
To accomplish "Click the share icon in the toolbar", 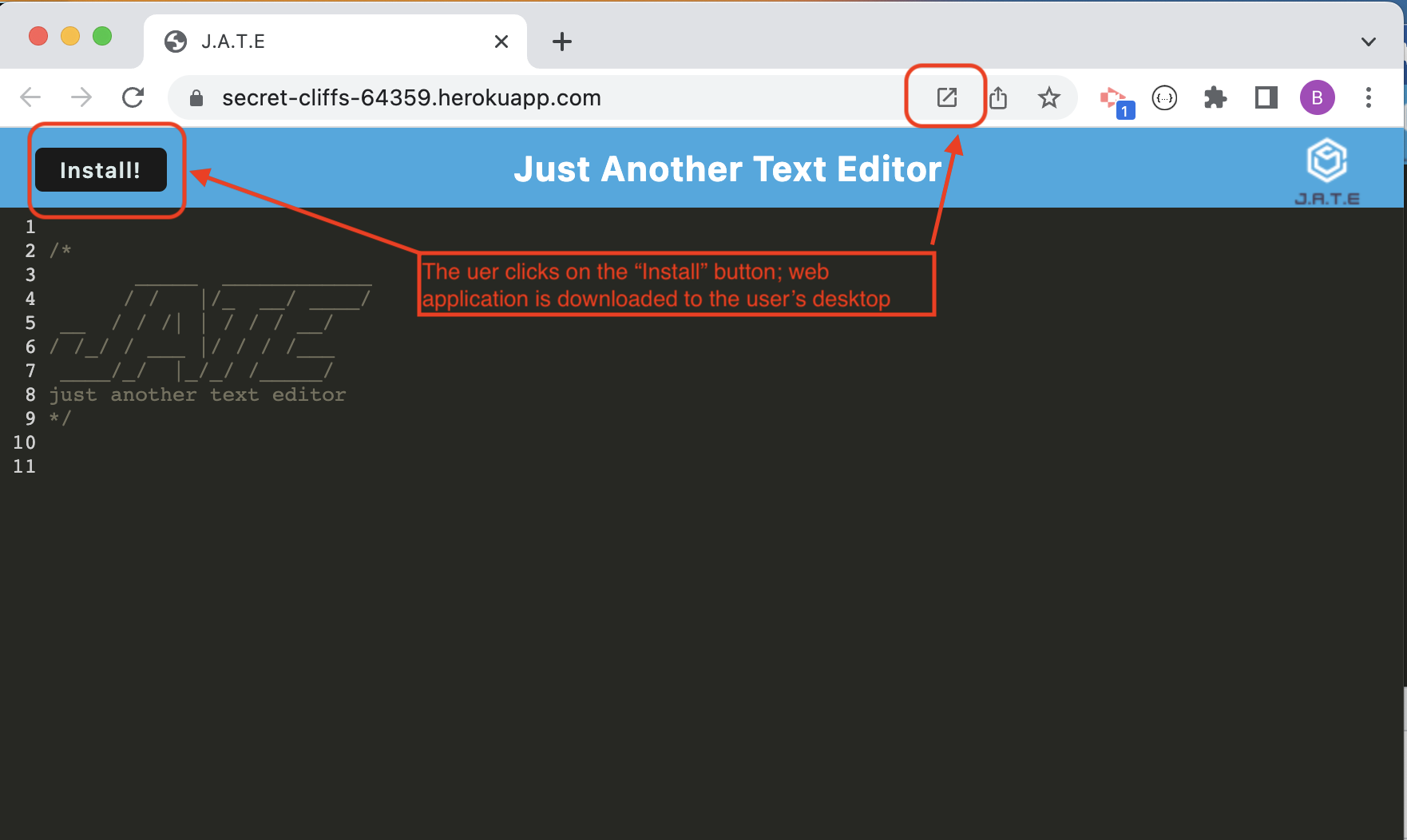I will [x=999, y=97].
